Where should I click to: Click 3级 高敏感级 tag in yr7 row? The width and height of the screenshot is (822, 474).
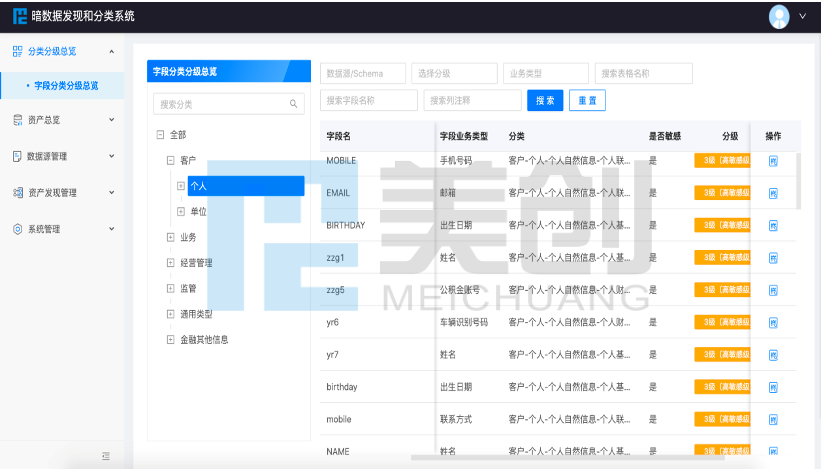pyautogui.click(x=722, y=354)
